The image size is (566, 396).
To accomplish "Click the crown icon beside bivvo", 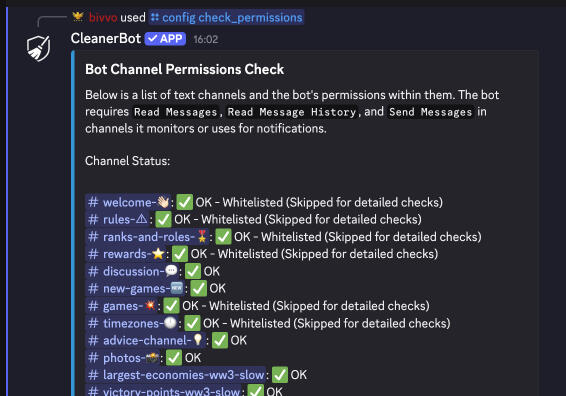I will tap(78, 17).
